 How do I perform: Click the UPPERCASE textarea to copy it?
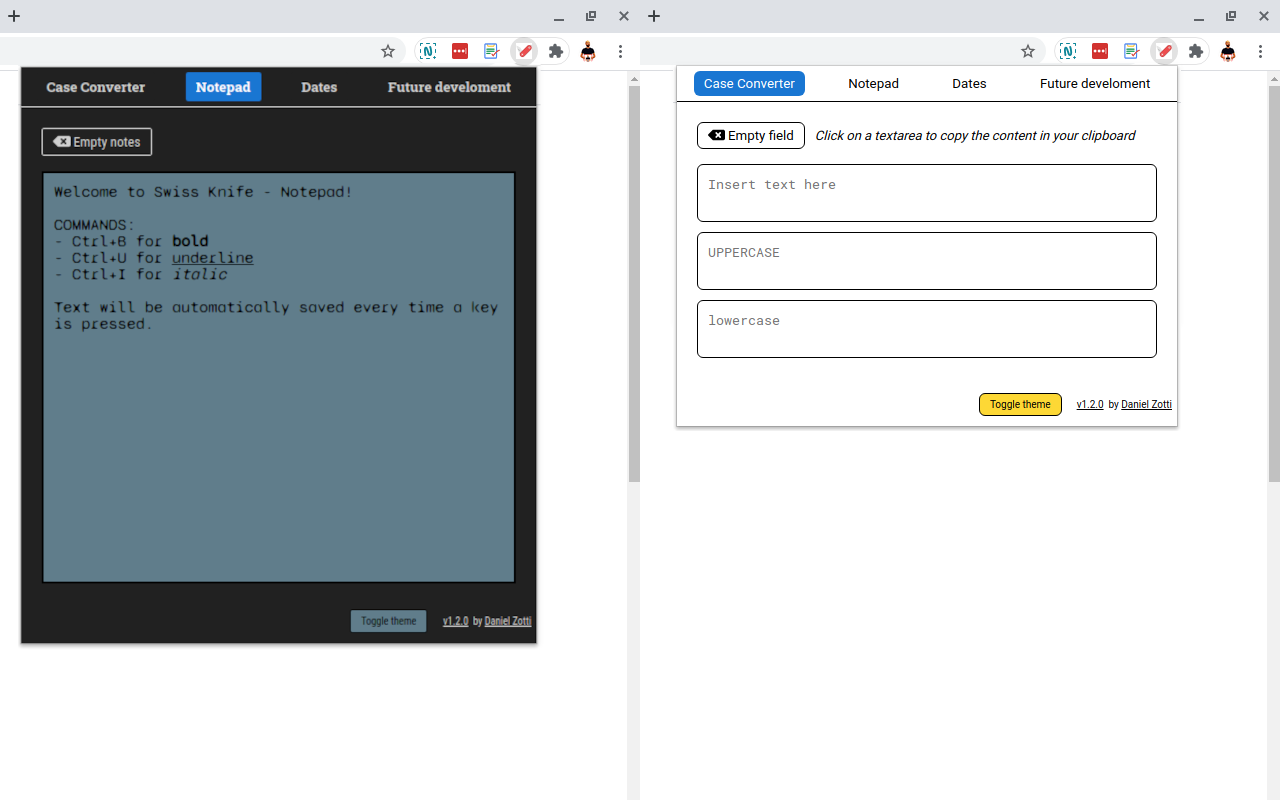(927, 261)
